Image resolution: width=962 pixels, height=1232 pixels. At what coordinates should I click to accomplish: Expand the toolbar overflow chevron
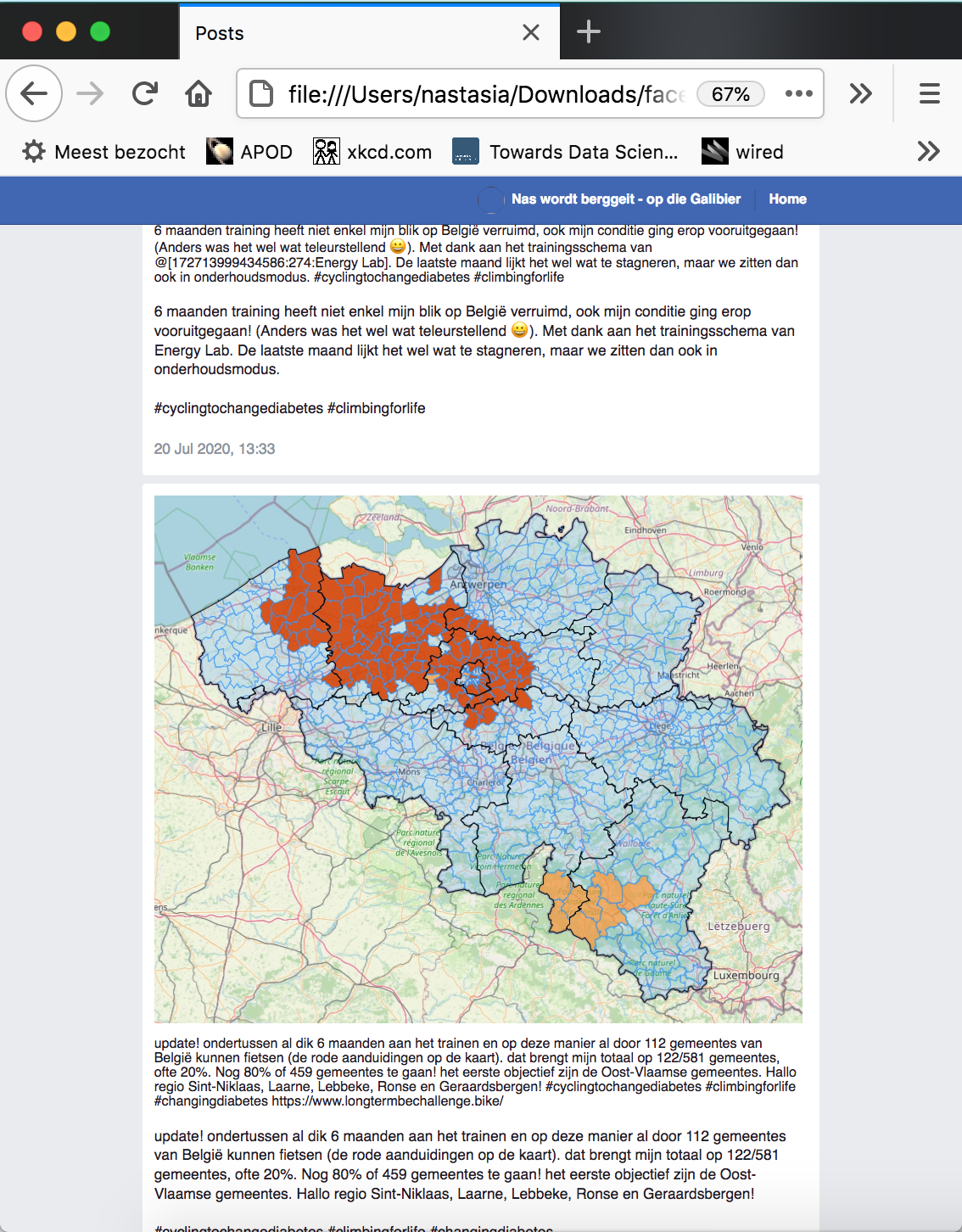(x=860, y=93)
